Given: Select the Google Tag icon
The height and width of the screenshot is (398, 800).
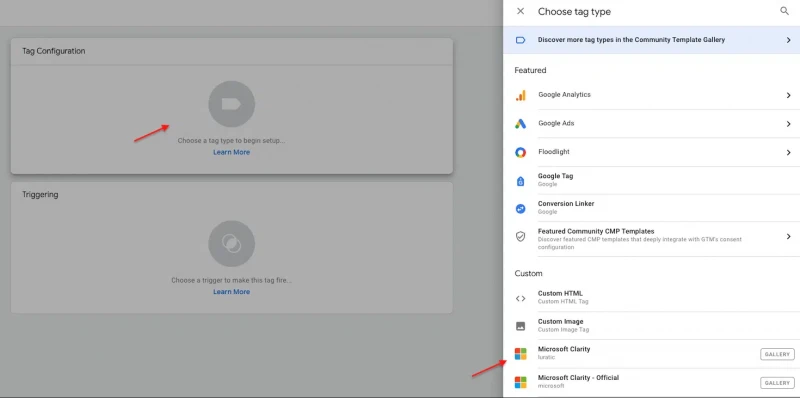Looking at the screenshot, I should (520, 180).
